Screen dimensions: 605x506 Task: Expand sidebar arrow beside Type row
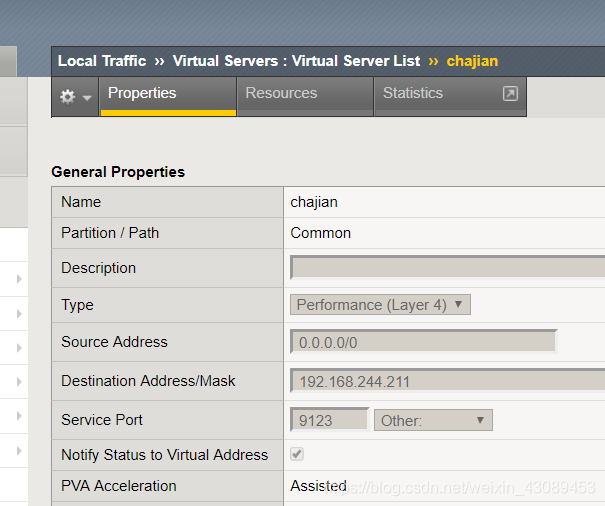19,313
